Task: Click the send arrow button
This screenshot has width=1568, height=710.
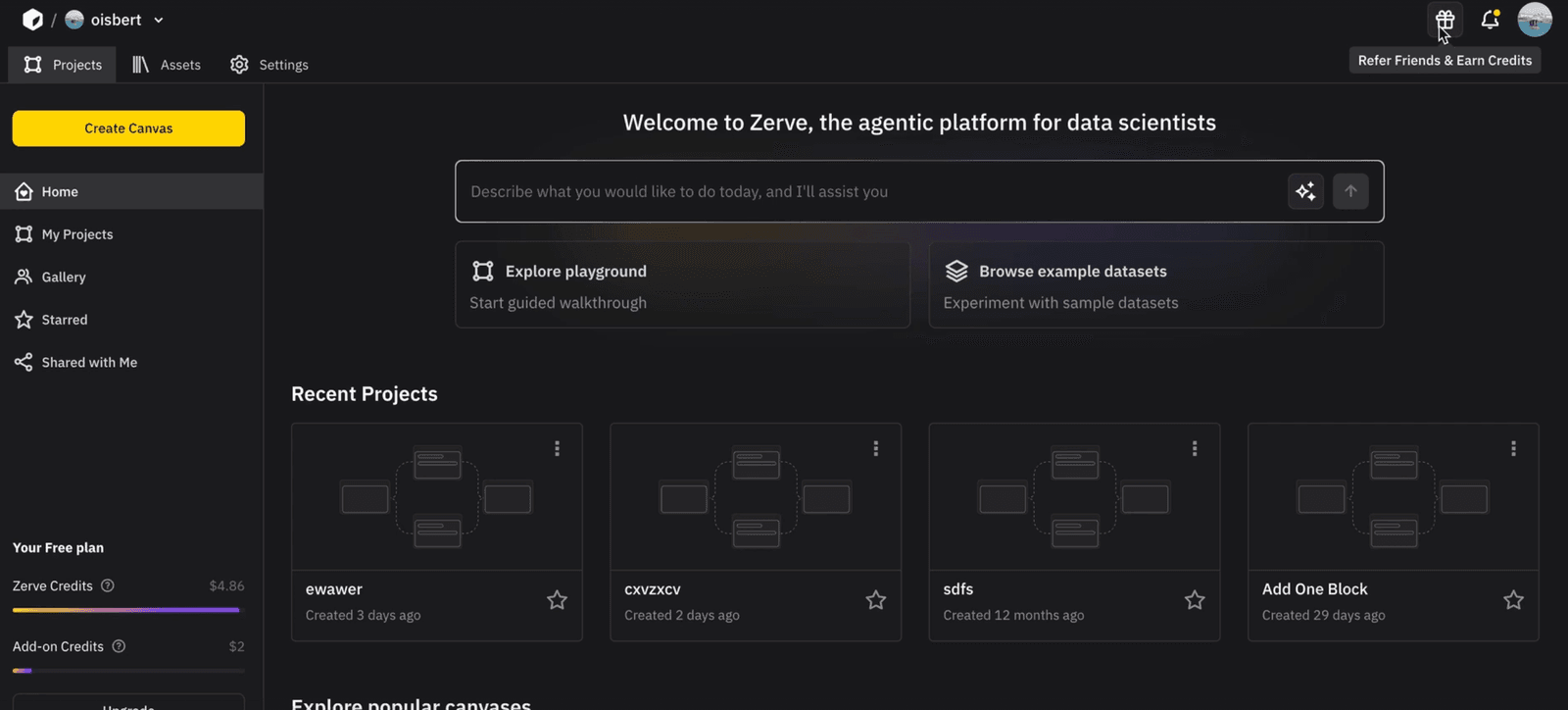Action: pos(1350,191)
